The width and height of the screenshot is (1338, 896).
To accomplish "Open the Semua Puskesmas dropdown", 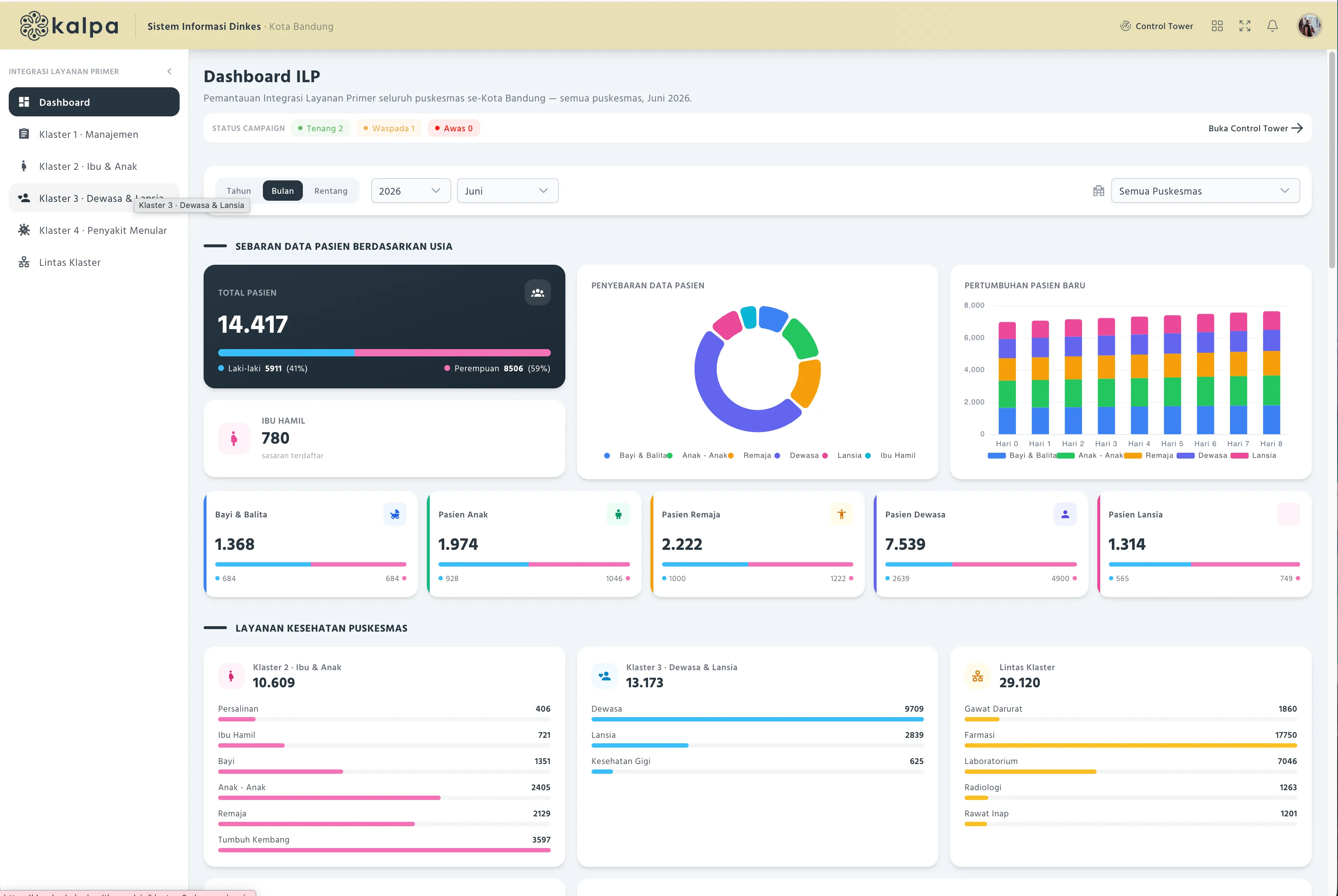I will (x=1205, y=191).
